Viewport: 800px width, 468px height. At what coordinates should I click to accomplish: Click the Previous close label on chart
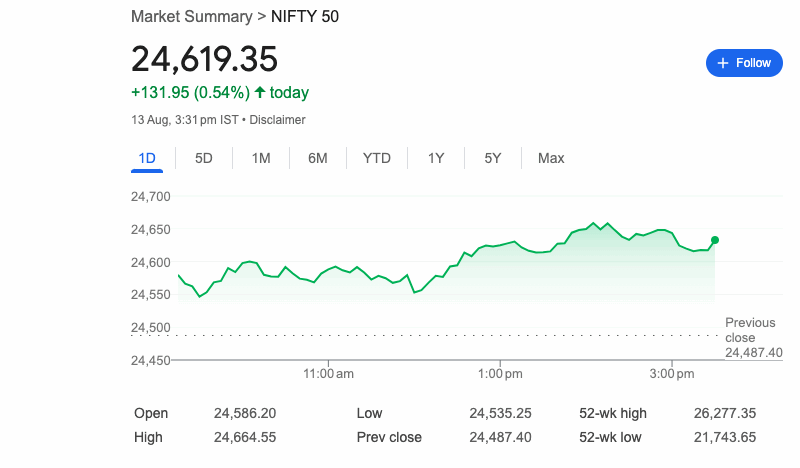(x=750, y=330)
